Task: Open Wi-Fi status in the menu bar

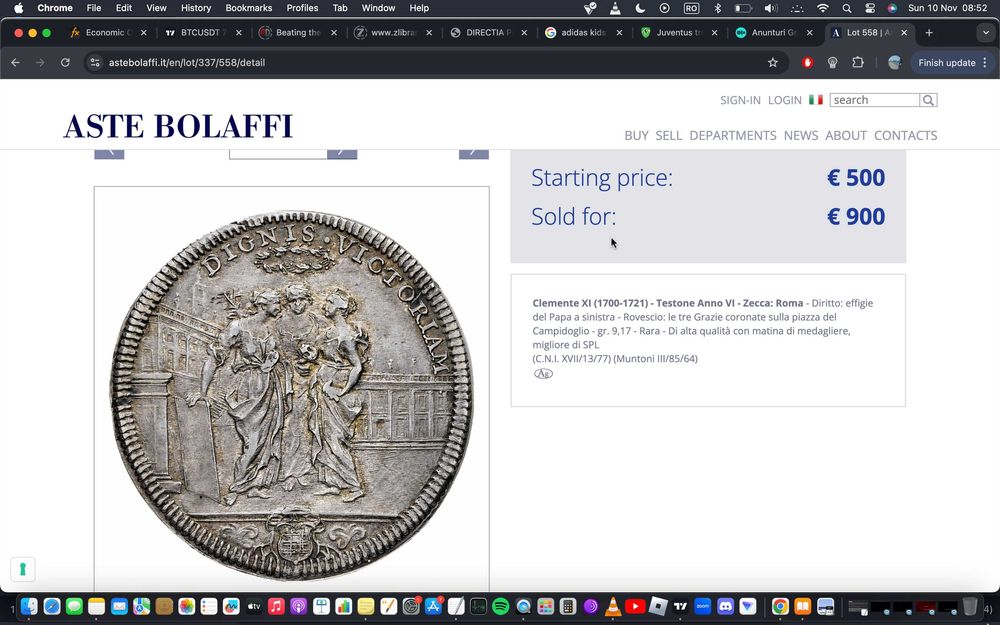Action: tap(823, 8)
